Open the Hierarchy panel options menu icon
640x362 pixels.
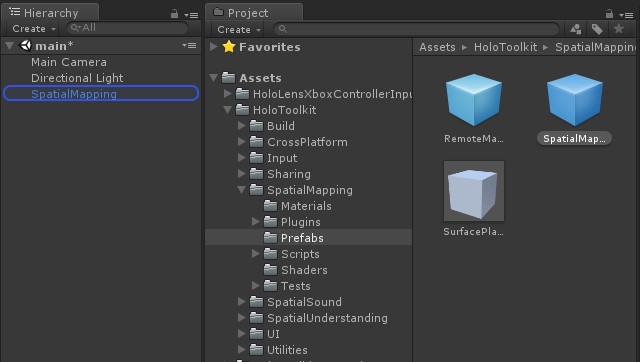point(191,15)
